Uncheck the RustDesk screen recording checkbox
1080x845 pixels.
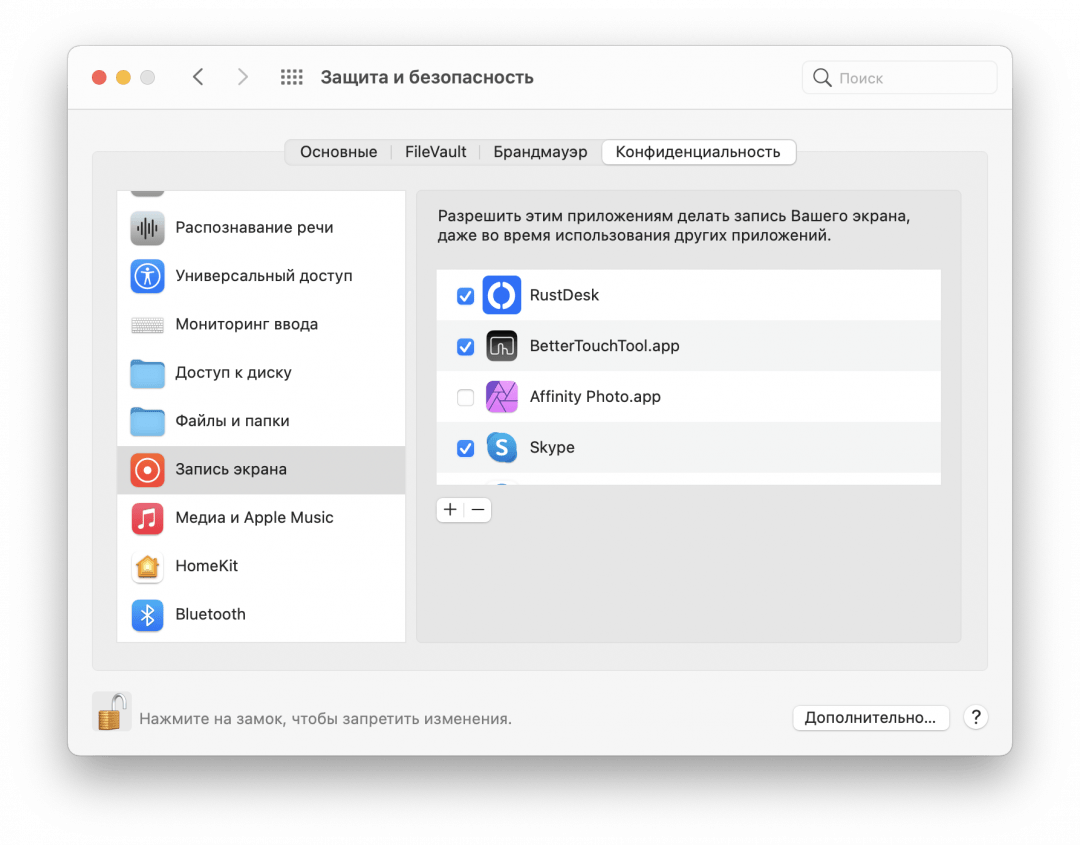465,296
